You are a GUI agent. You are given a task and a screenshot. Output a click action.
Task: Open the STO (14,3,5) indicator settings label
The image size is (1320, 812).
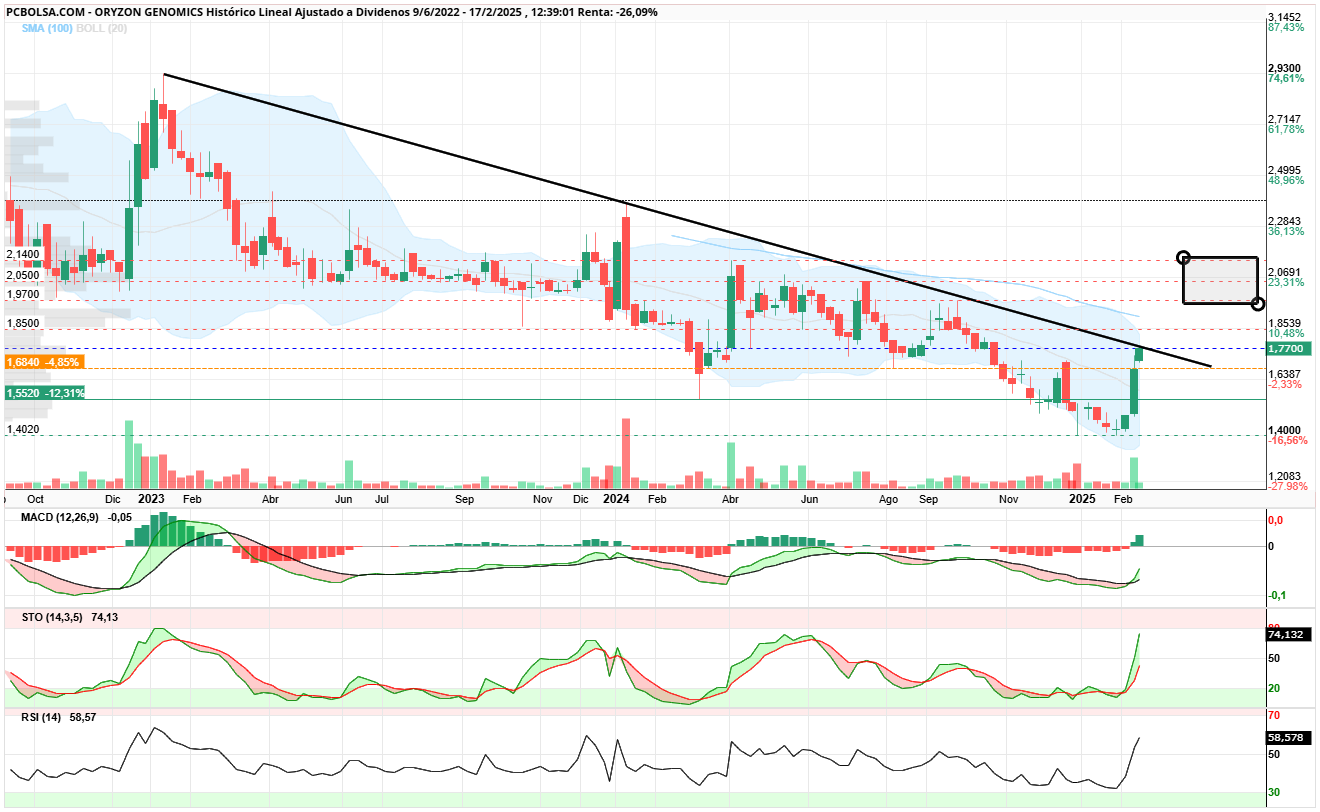[x=52, y=618]
